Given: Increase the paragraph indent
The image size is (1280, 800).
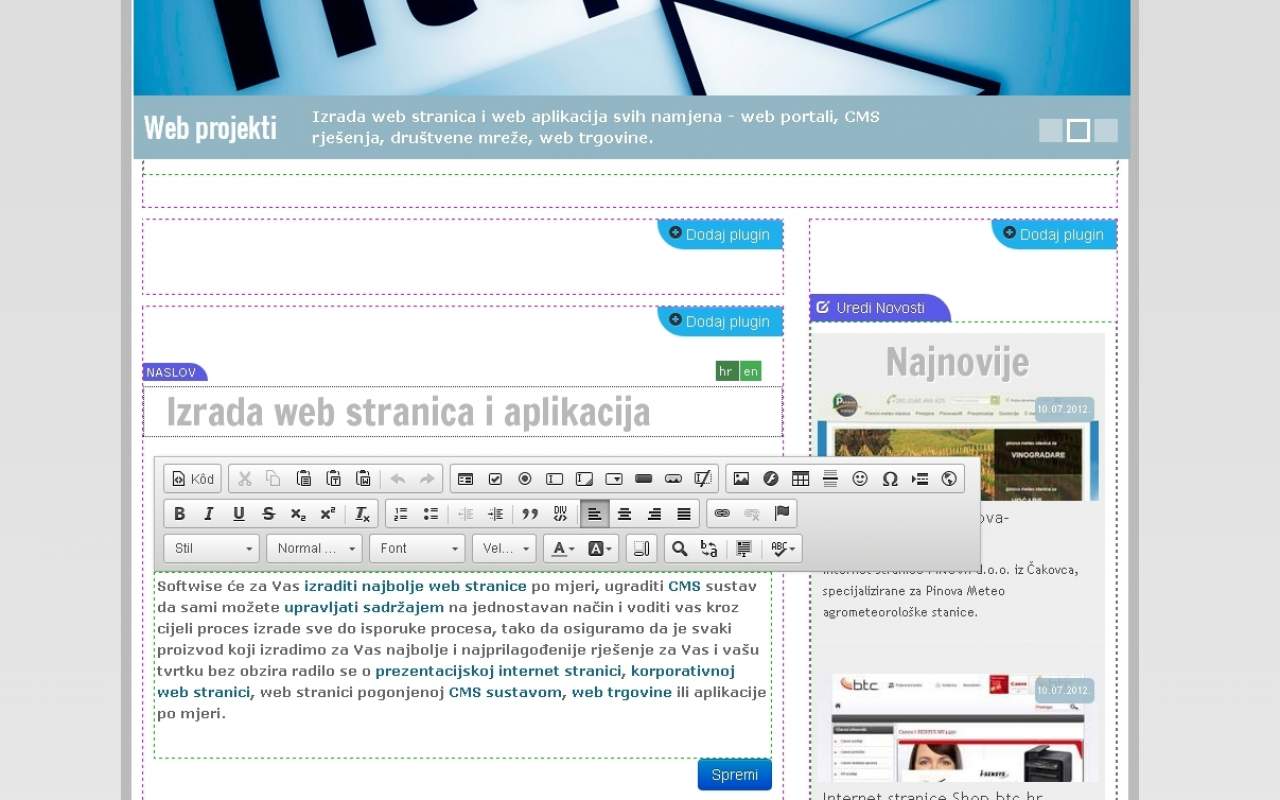Looking at the screenshot, I should pos(496,514).
